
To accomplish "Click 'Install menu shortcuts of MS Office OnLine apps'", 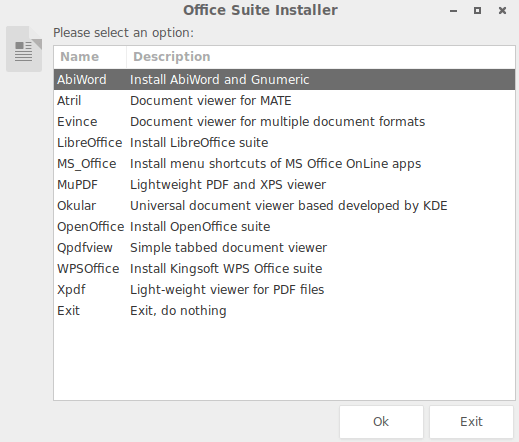I will [275, 164].
